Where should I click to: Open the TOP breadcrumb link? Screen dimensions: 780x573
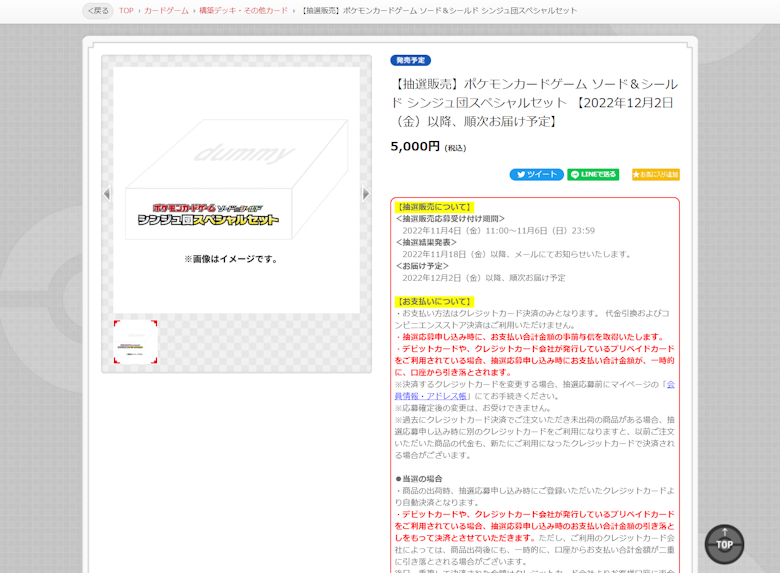click(x=126, y=10)
